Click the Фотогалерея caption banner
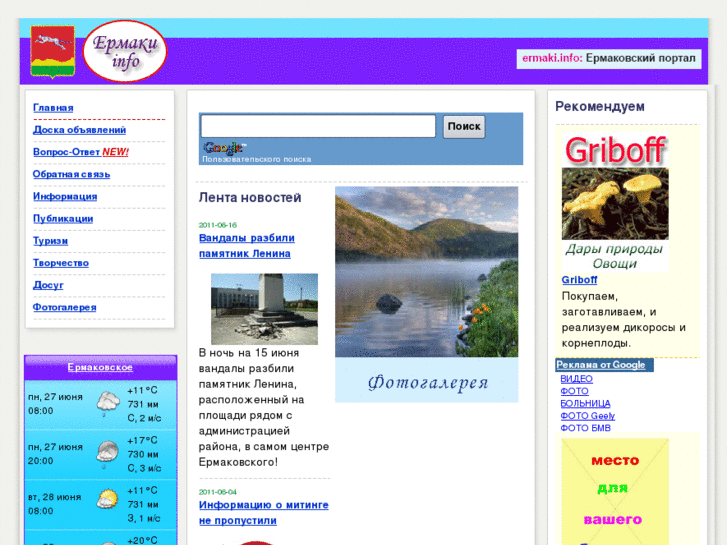Image resolution: width=727 pixels, height=545 pixels. (x=427, y=380)
